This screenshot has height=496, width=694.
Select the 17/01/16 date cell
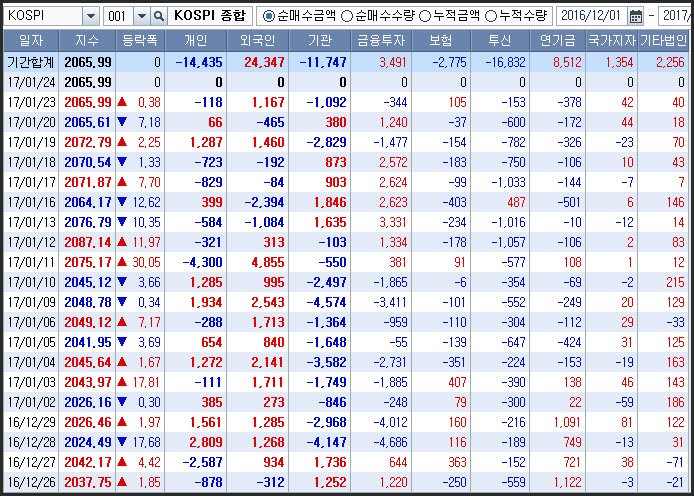[31, 202]
